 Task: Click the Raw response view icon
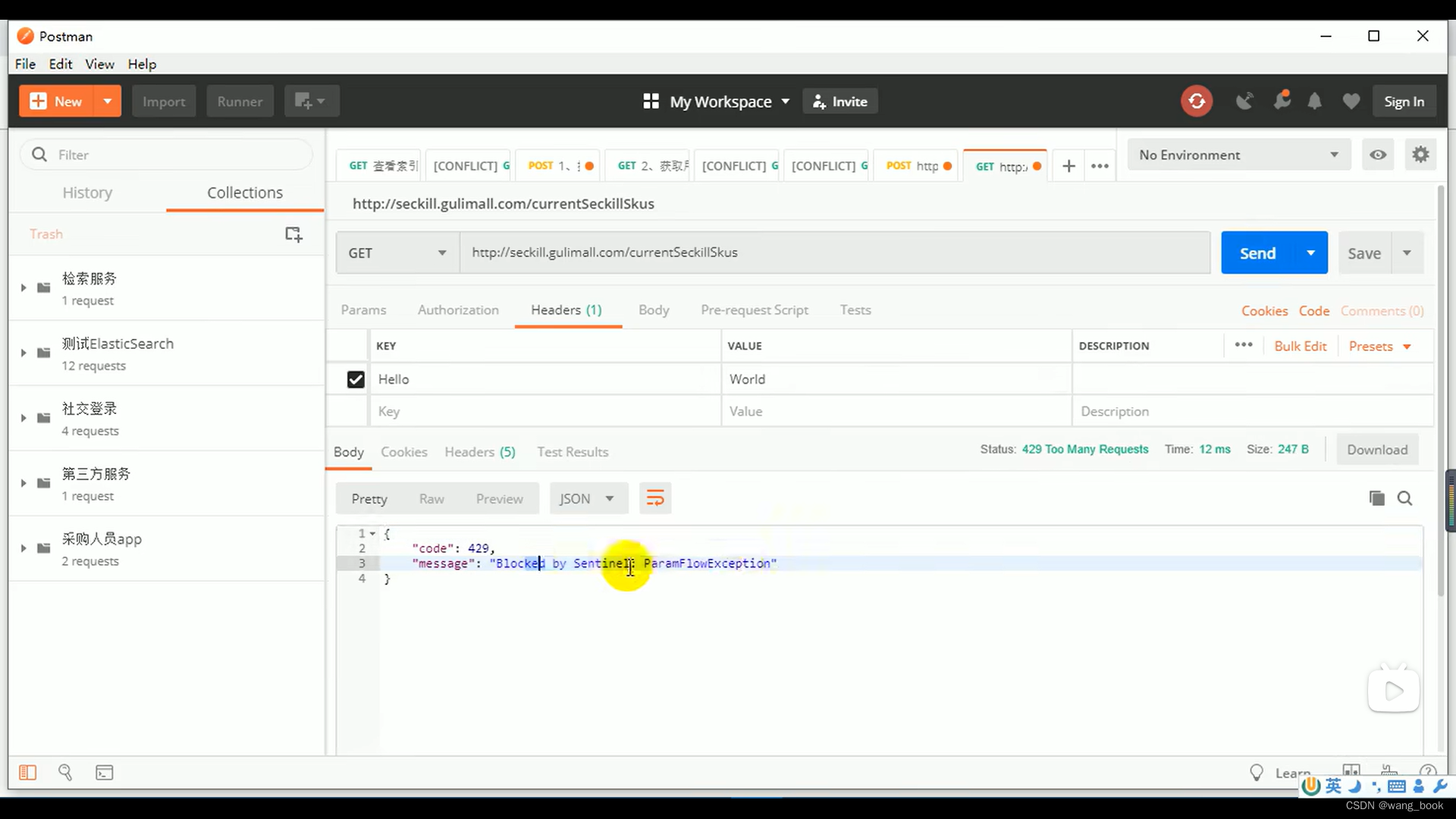[432, 499]
